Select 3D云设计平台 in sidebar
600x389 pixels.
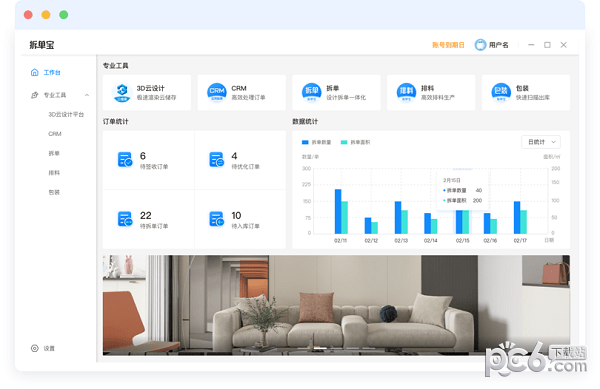[x=66, y=114]
